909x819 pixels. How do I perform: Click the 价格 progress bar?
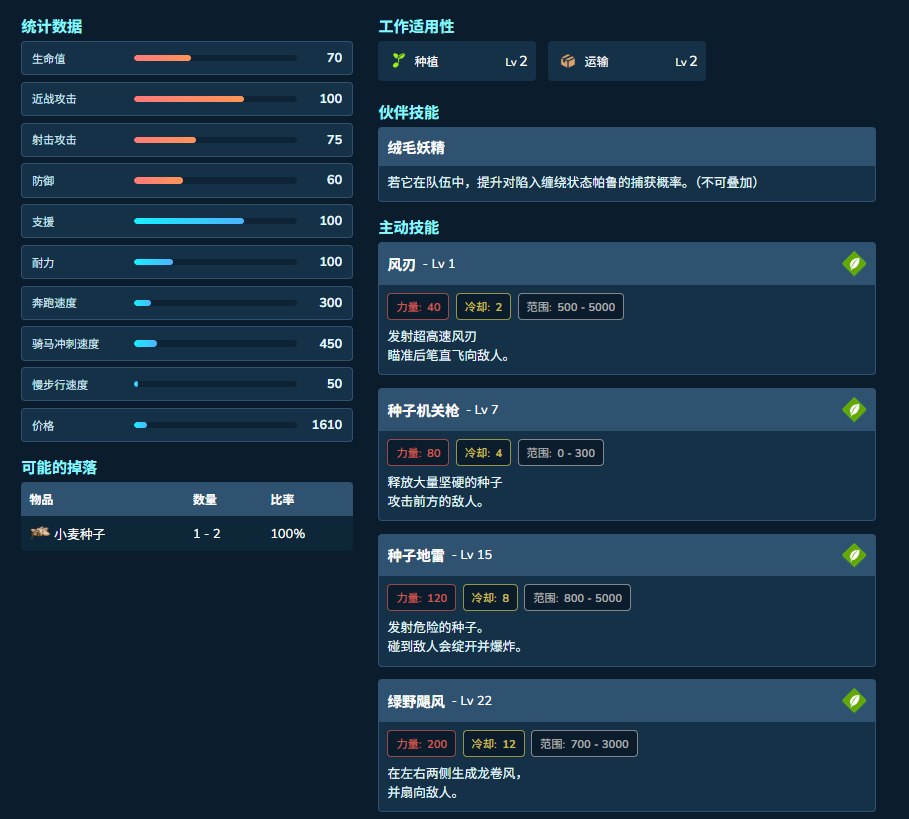coord(215,425)
